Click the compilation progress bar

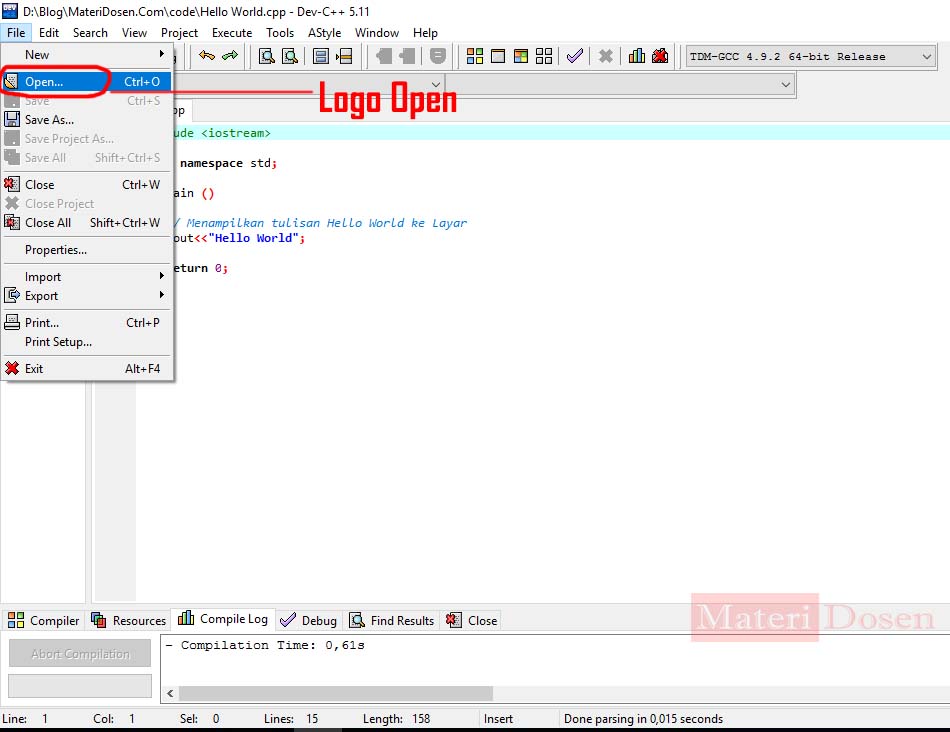(x=80, y=686)
